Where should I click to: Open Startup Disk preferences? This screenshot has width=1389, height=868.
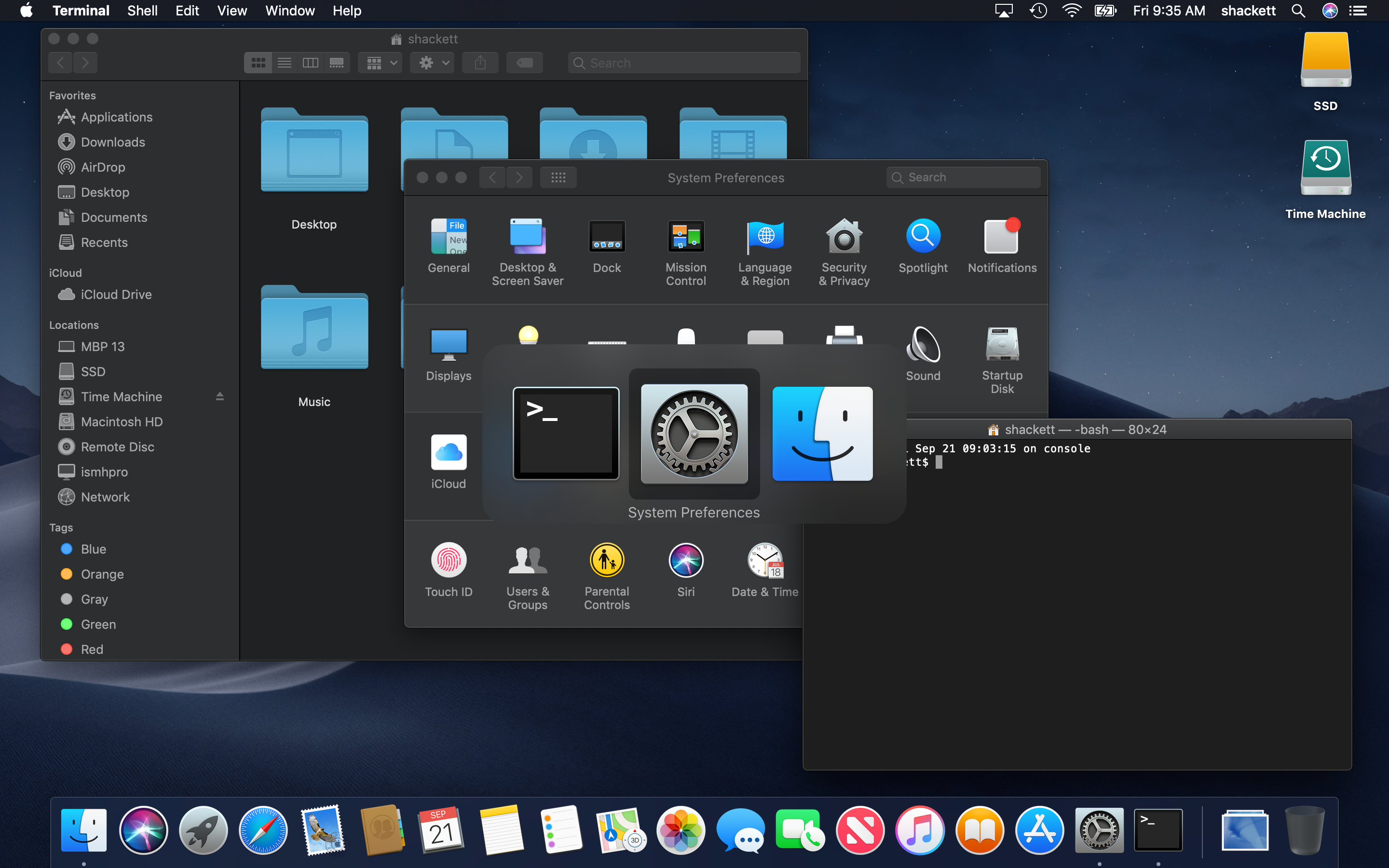(1002, 345)
